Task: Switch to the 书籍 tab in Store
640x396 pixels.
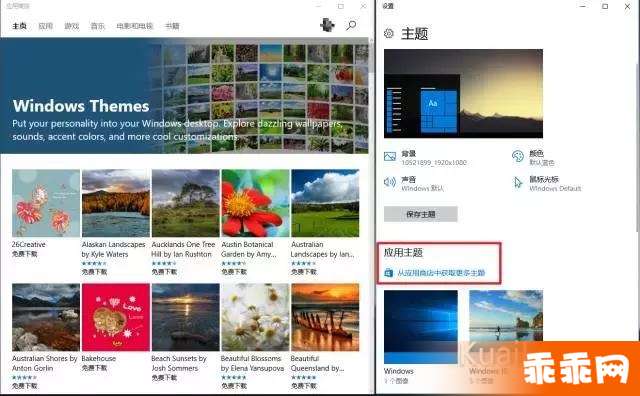Action: [x=172, y=26]
